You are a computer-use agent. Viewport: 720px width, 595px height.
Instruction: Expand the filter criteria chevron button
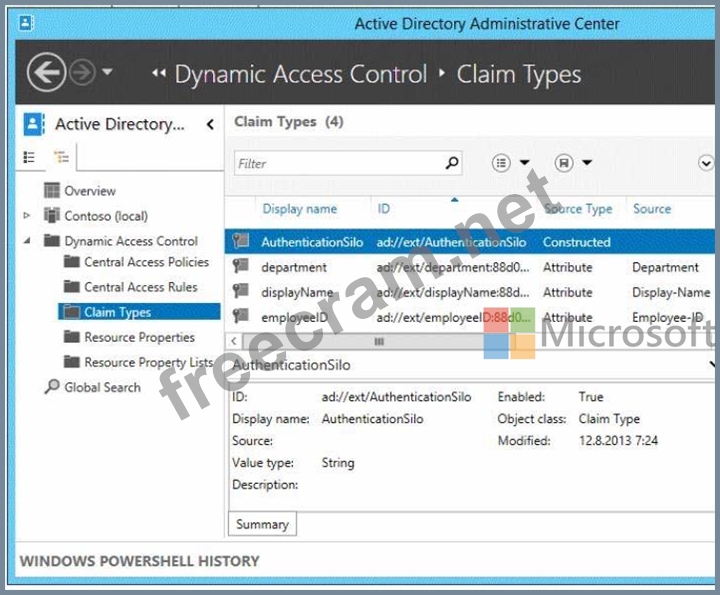point(706,163)
